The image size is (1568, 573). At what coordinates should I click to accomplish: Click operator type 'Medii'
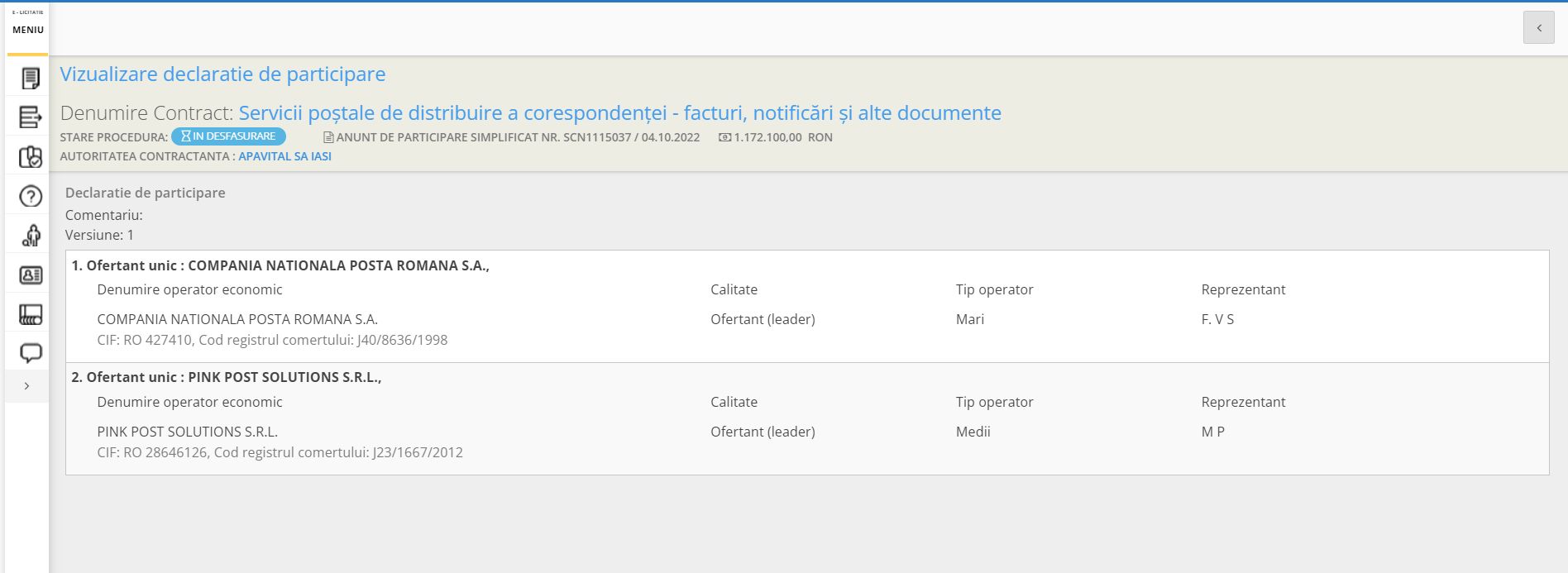pos(973,432)
